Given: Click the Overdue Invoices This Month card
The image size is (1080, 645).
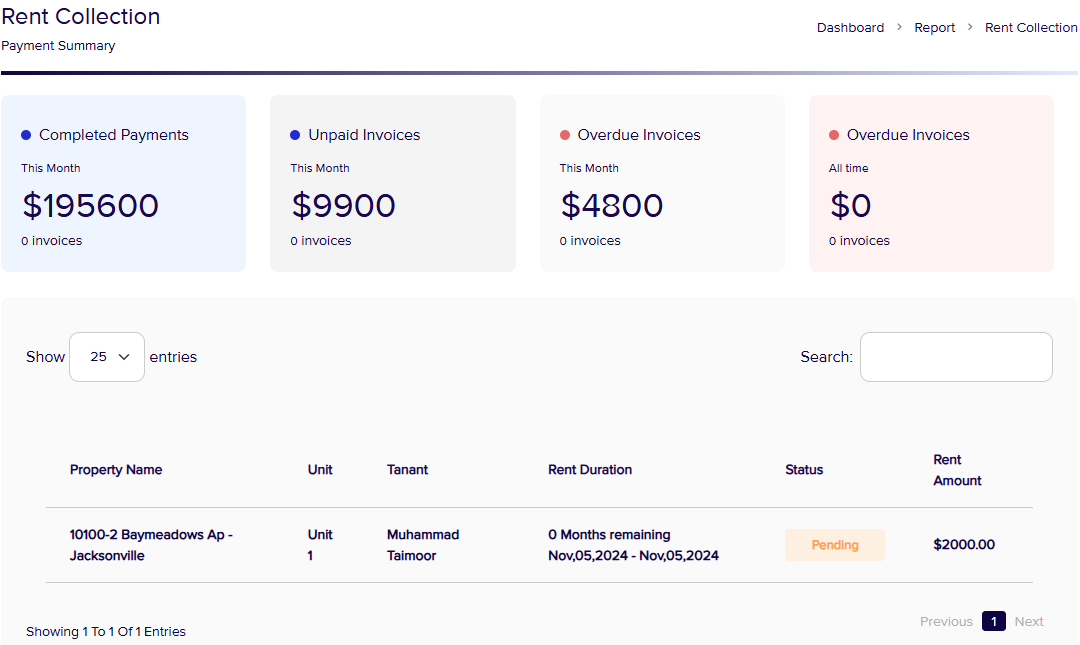Looking at the screenshot, I should [x=662, y=184].
